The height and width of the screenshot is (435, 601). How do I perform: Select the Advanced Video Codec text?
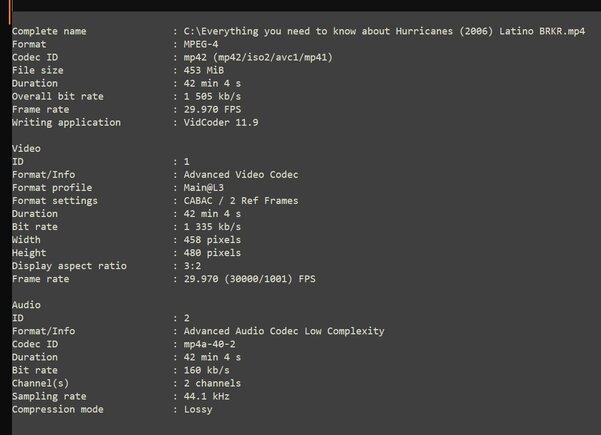(241, 174)
